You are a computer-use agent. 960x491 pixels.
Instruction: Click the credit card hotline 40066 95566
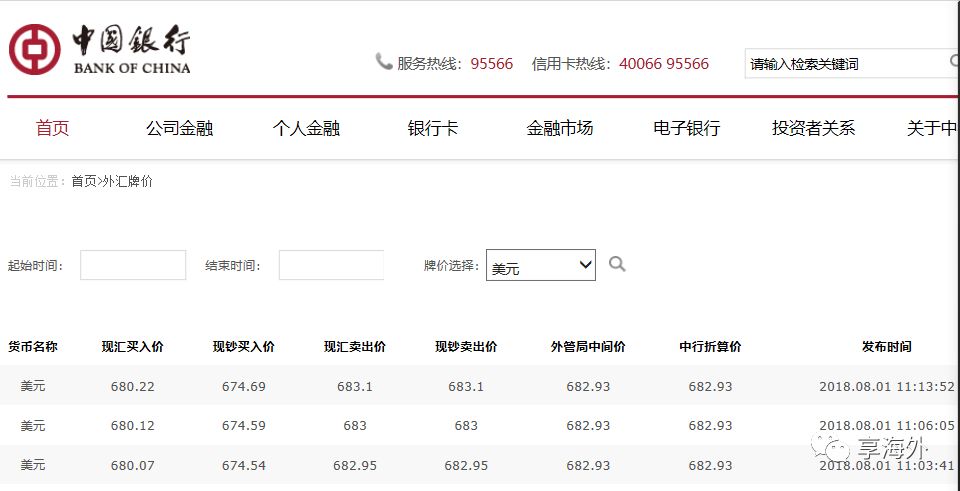pyautogui.click(x=664, y=64)
